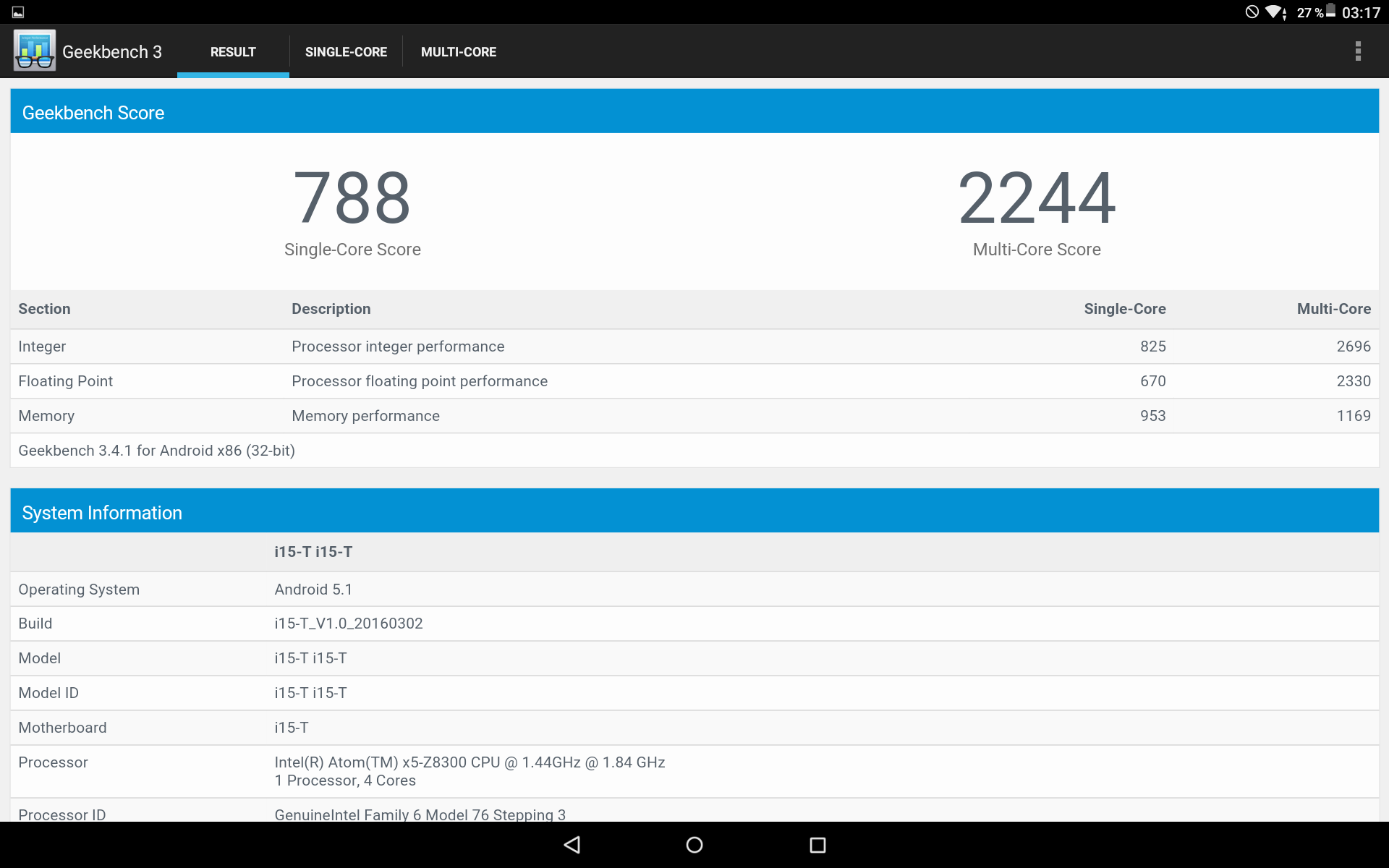Tap the Operating System label

point(79,590)
